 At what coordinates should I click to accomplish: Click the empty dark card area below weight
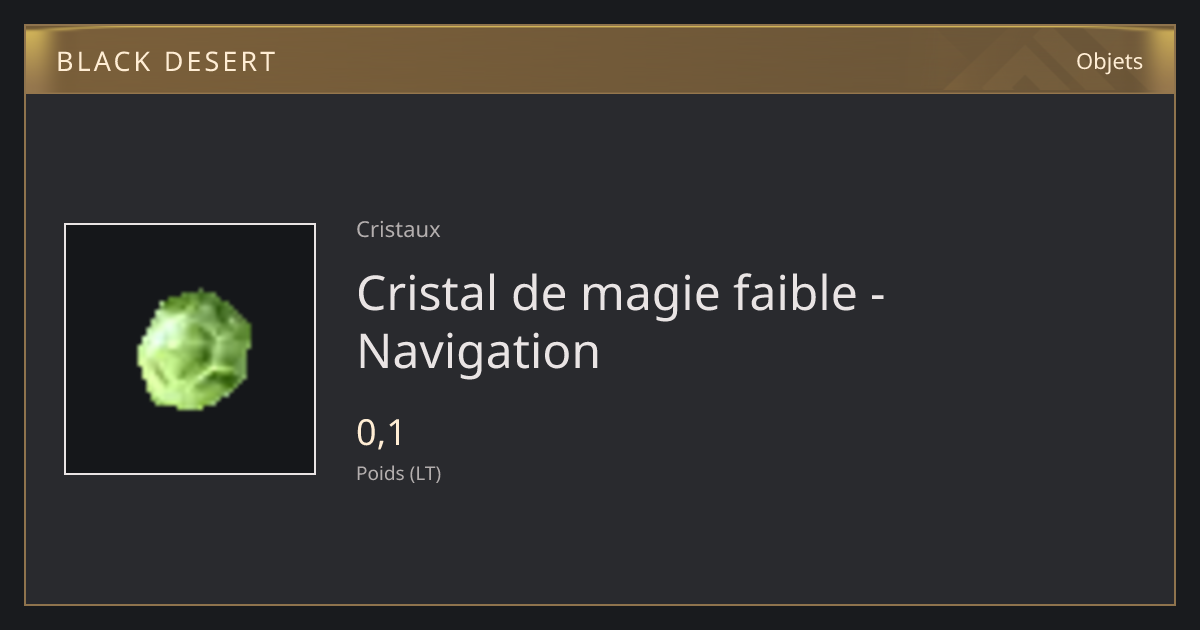tap(600, 545)
